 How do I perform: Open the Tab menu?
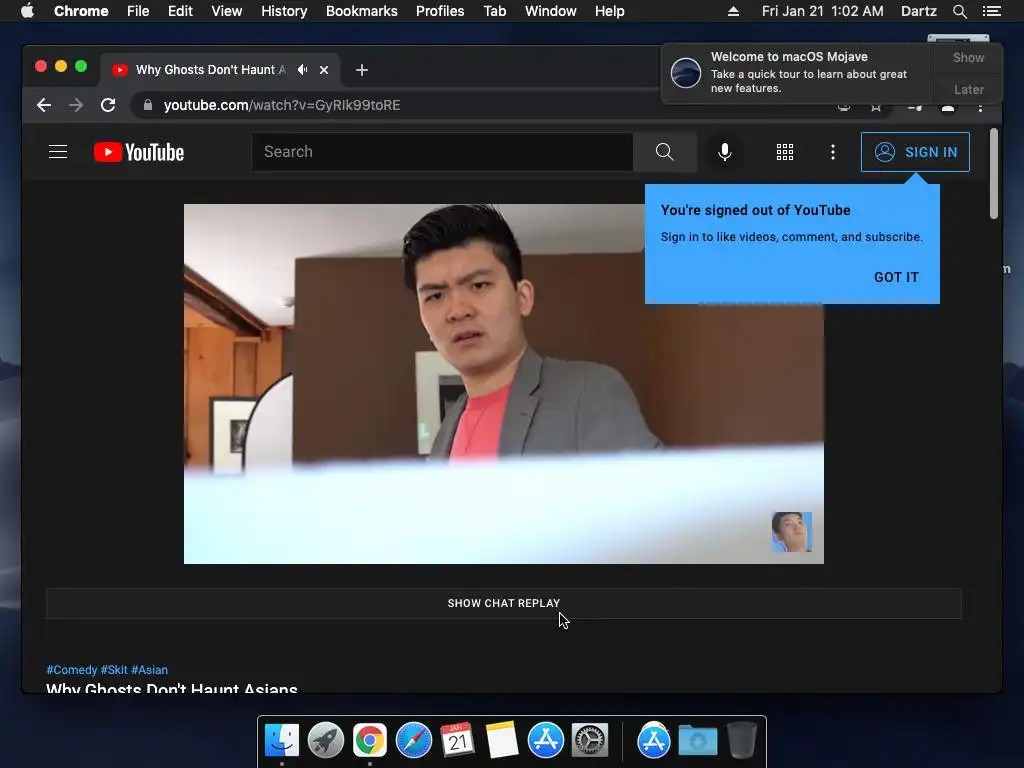pyautogui.click(x=495, y=11)
